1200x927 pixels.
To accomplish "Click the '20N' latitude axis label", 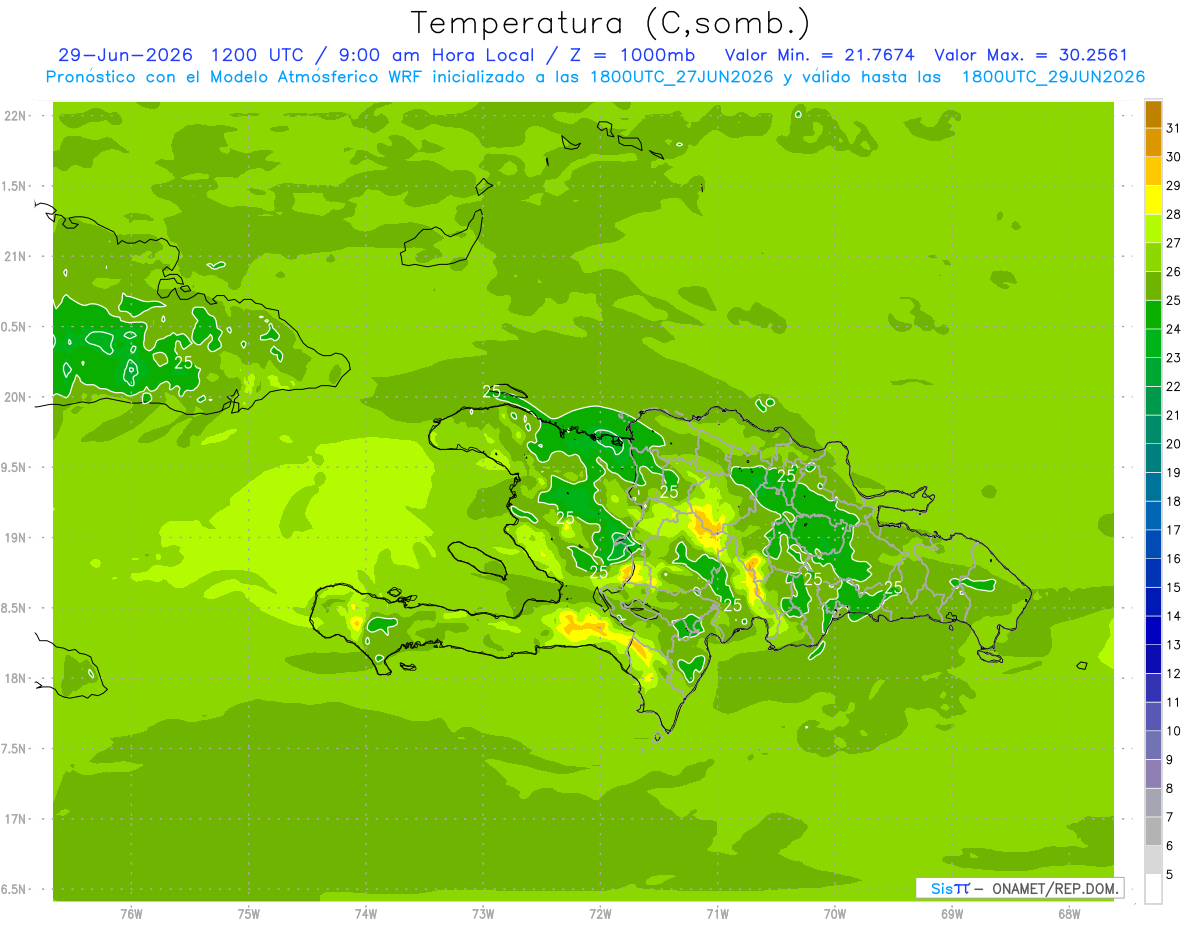I will click(x=16, y=397).
